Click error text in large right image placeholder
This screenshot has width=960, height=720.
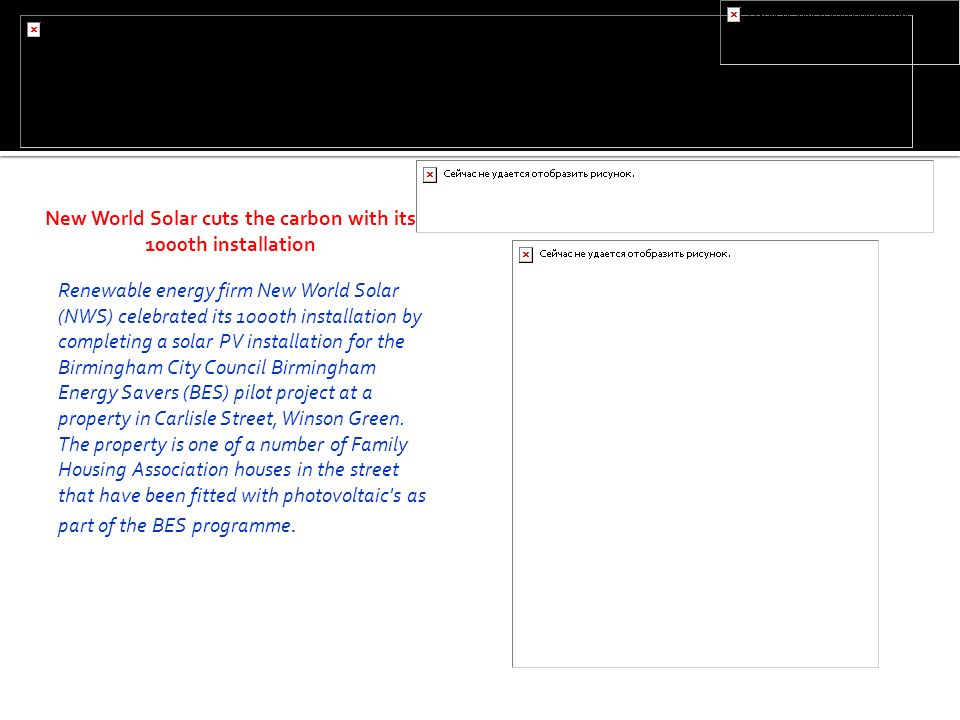[x=635, y=254]
